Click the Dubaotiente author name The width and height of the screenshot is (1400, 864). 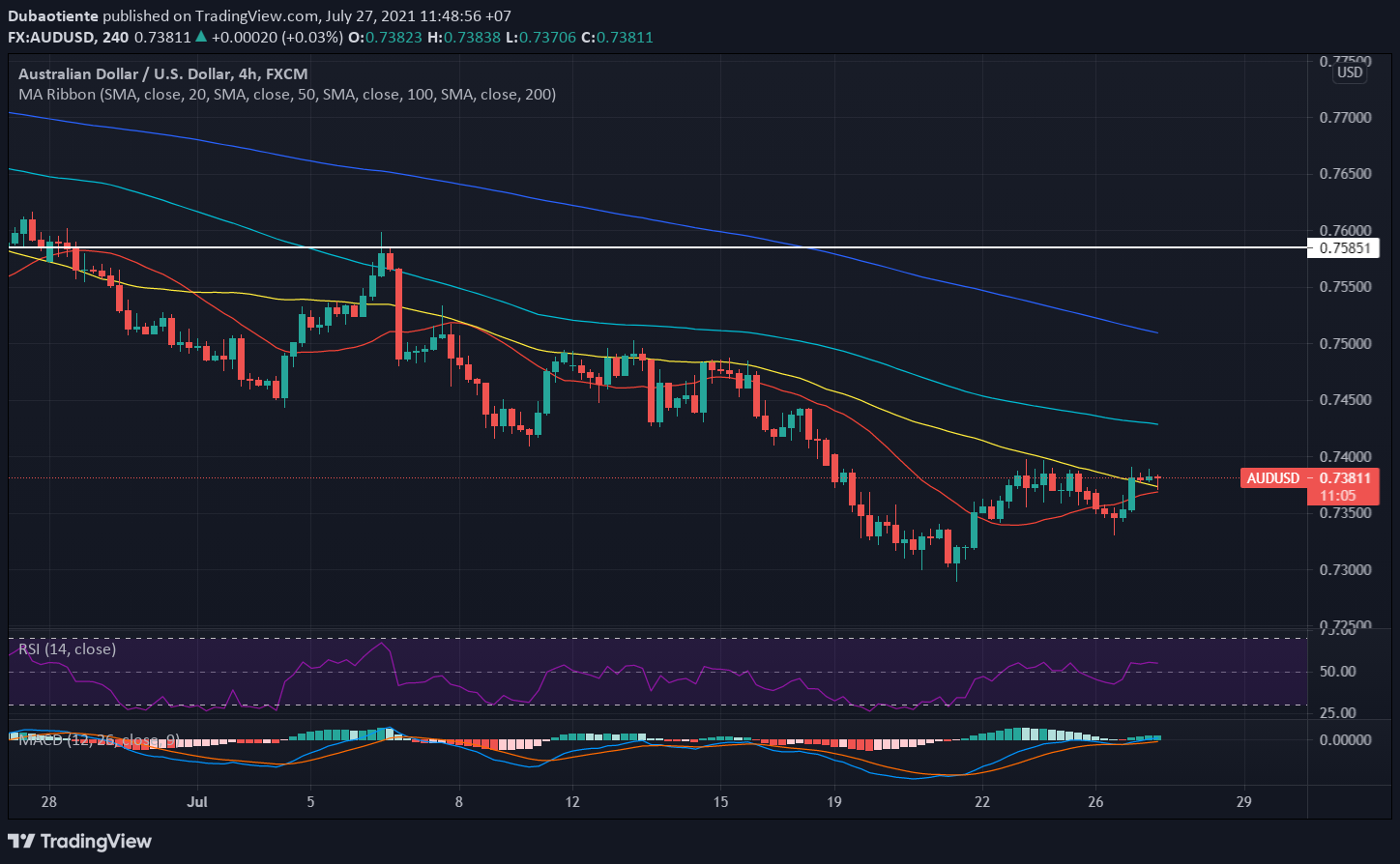(52, 16)
